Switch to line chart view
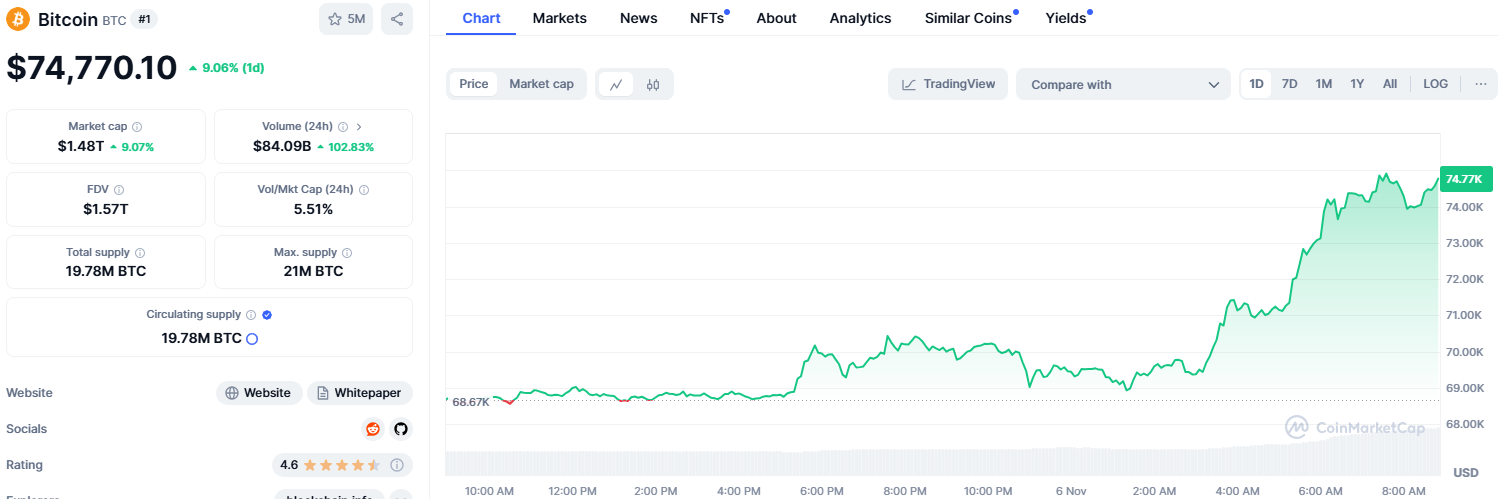The width and height of the screenshot is (1498, 499). coord(616,85)
